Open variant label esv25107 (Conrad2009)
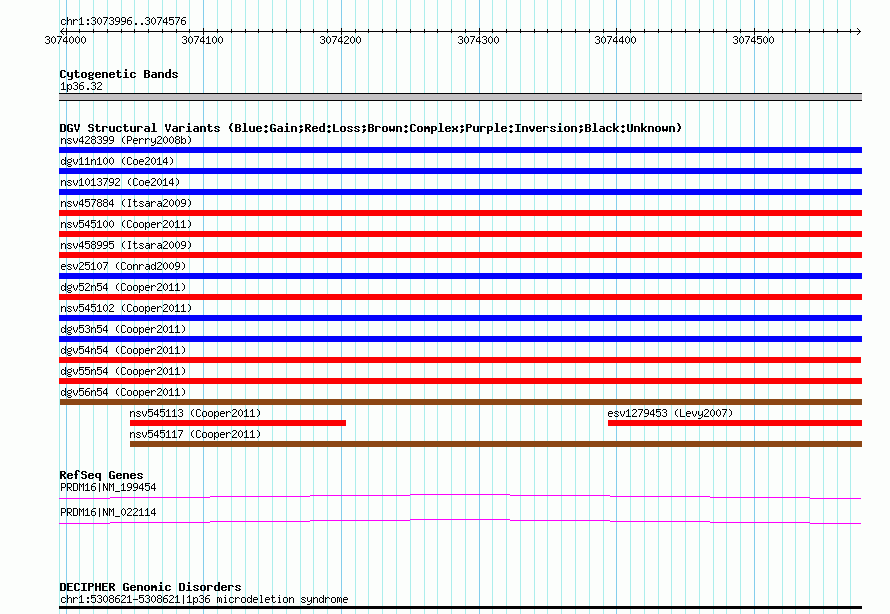The height and width of the screenshot is (614, 890). 123,266
